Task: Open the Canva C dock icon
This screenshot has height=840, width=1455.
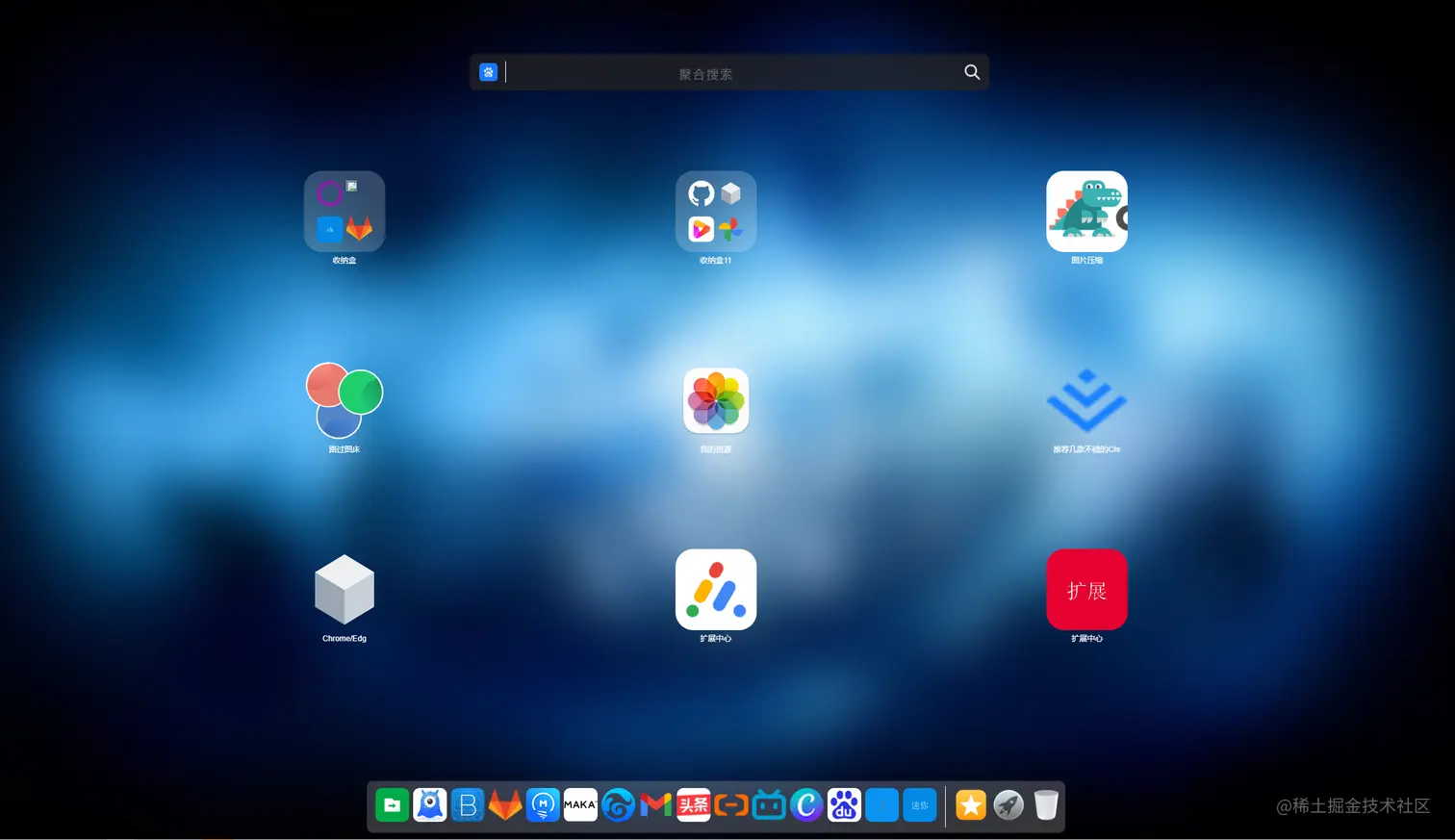Action: [805, 805]
